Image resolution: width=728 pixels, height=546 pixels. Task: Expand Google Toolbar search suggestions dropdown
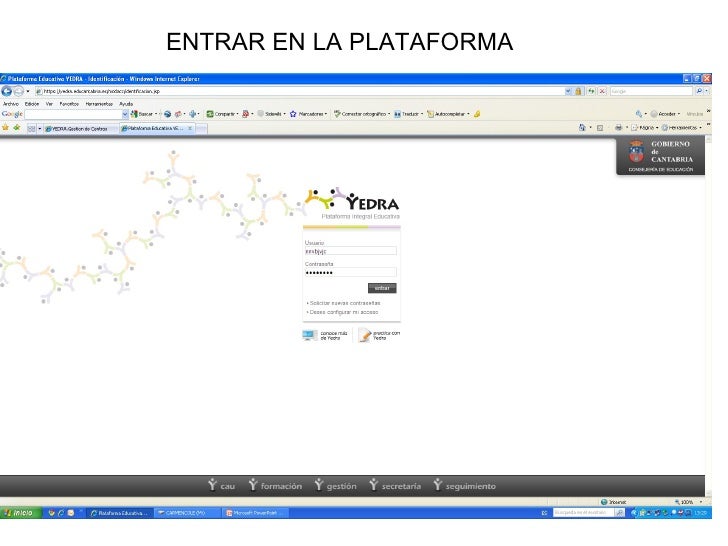125,114
